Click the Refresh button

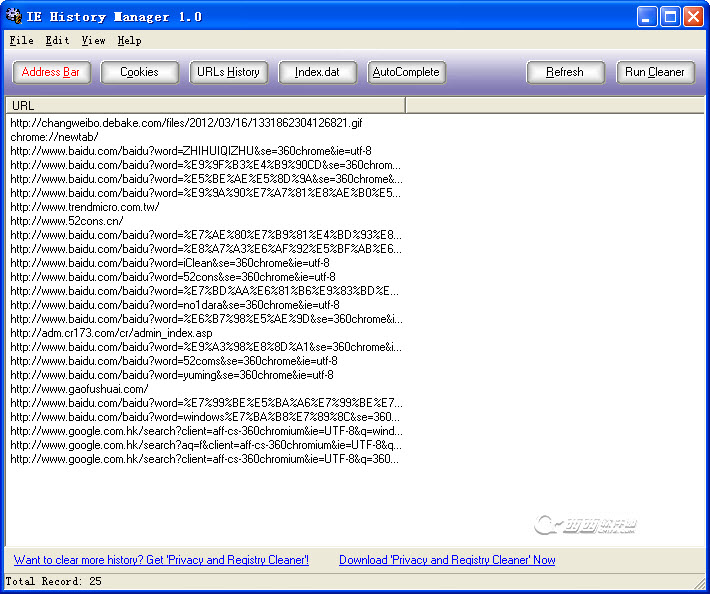coord(565,72)
